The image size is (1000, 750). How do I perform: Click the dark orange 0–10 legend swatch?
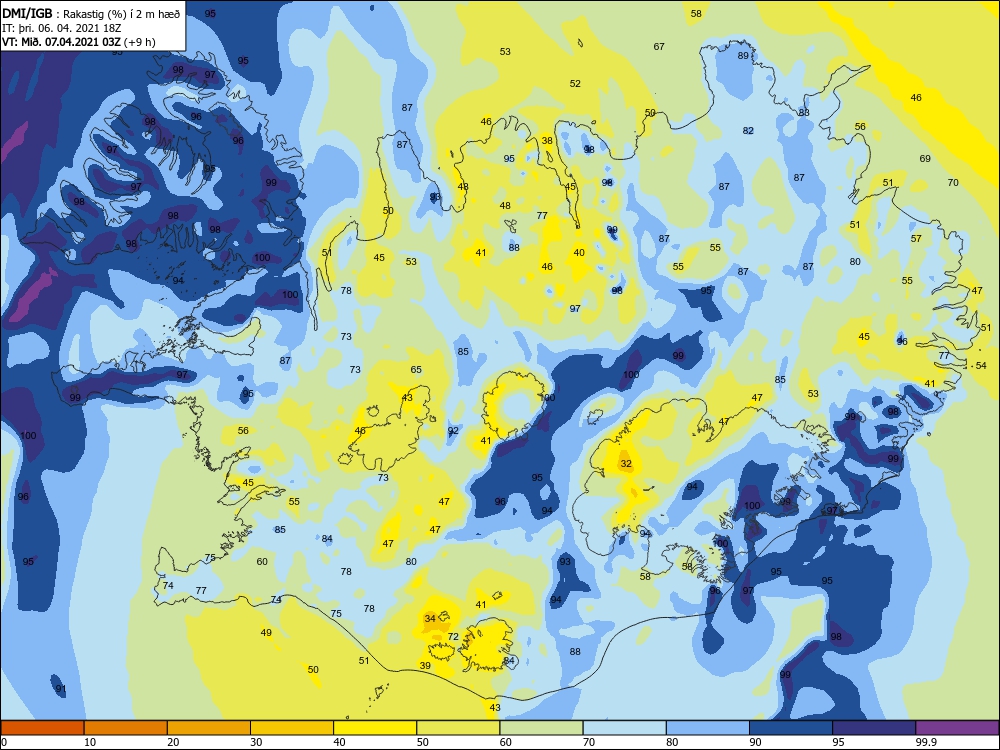tap(42, 728)
